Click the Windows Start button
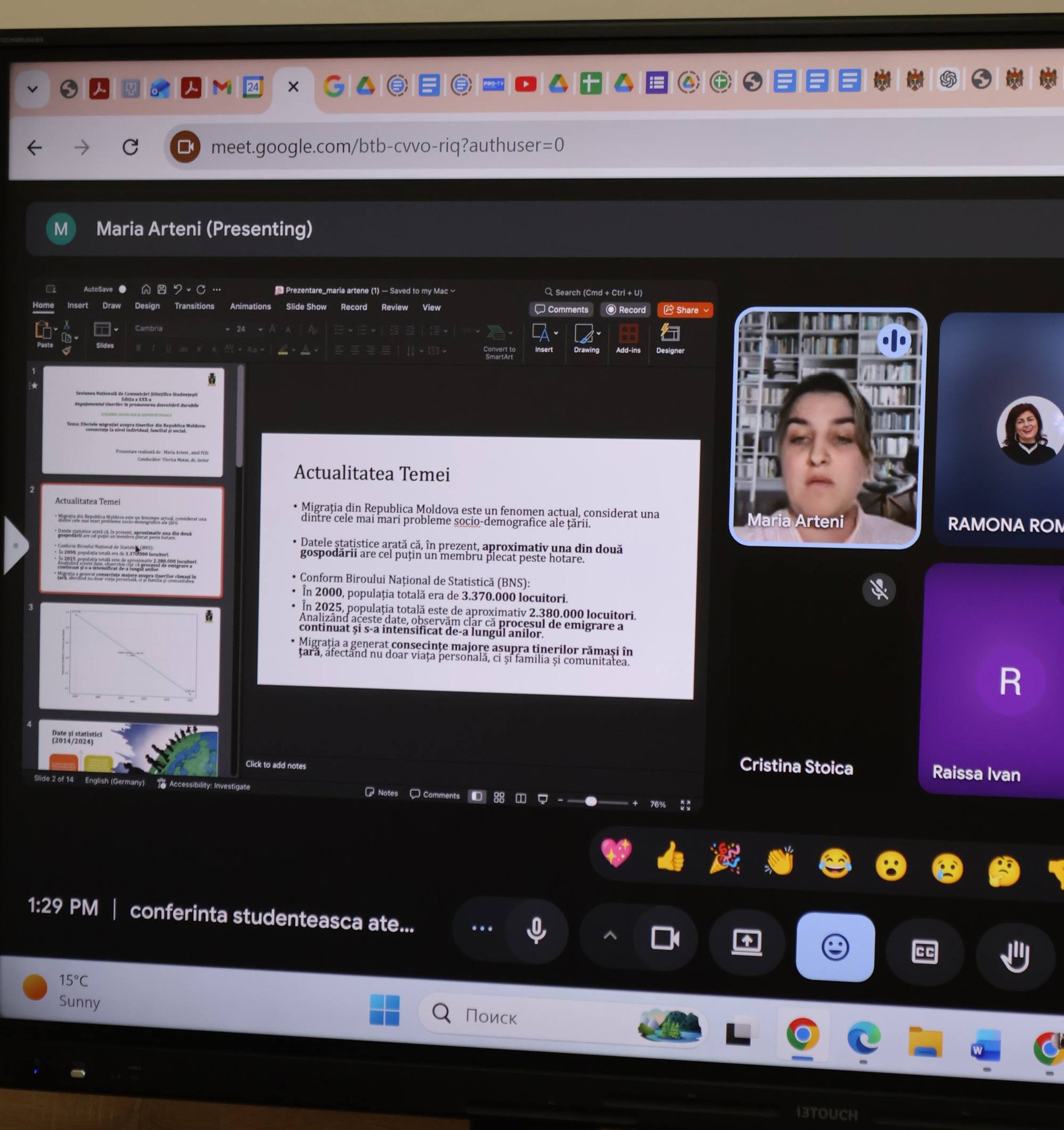 pyautogui.click(x=385, y=1010)
